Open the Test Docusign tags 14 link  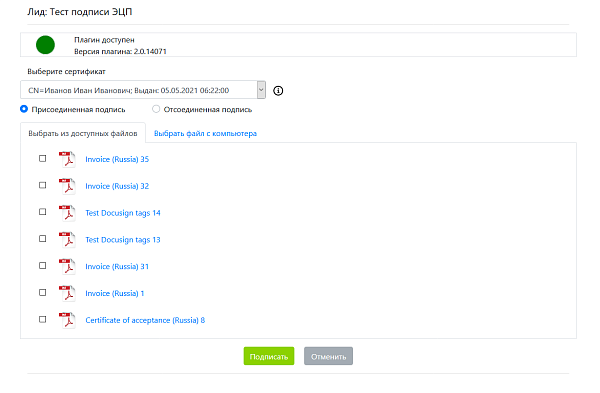coord(123,213)
